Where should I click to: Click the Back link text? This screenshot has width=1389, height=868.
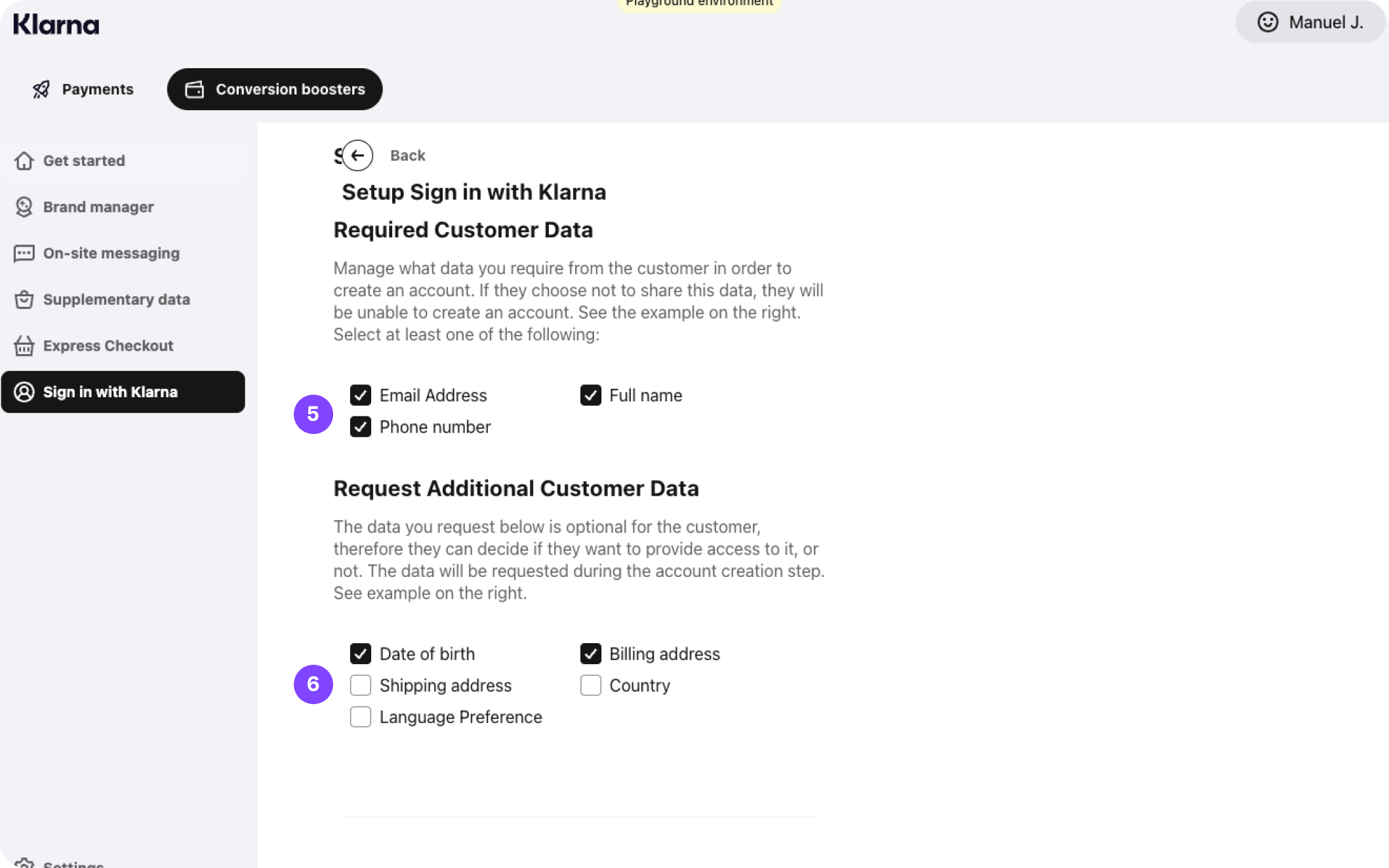click(x=407, y=155)
